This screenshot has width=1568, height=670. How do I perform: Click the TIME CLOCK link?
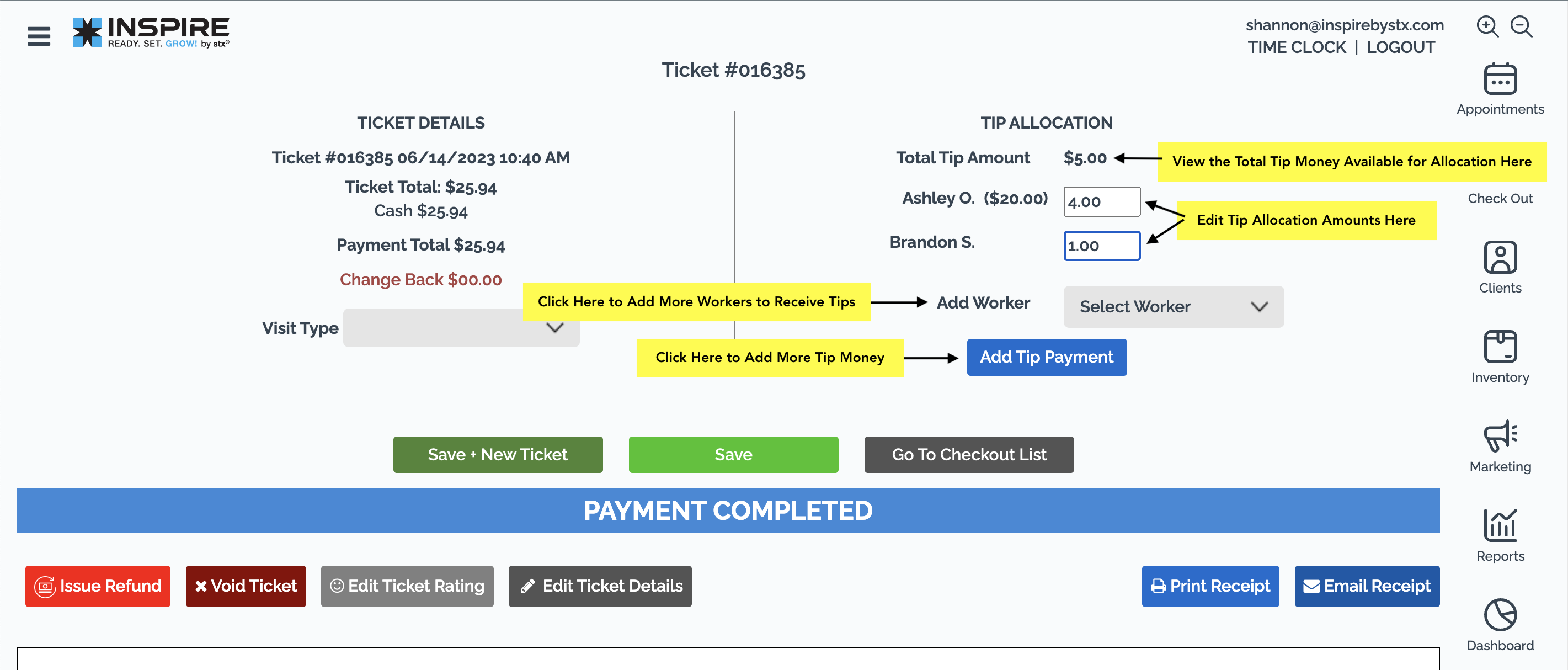coord(1297,47)
